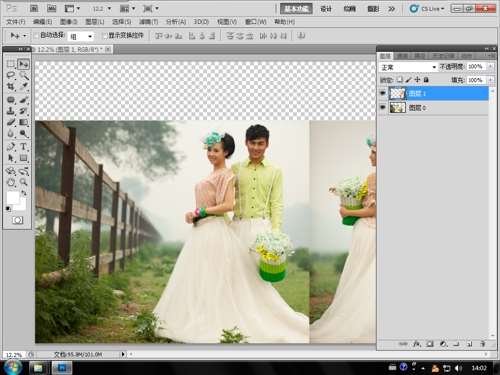Open the 正常 blend mode dropdown

pos(408,67)
